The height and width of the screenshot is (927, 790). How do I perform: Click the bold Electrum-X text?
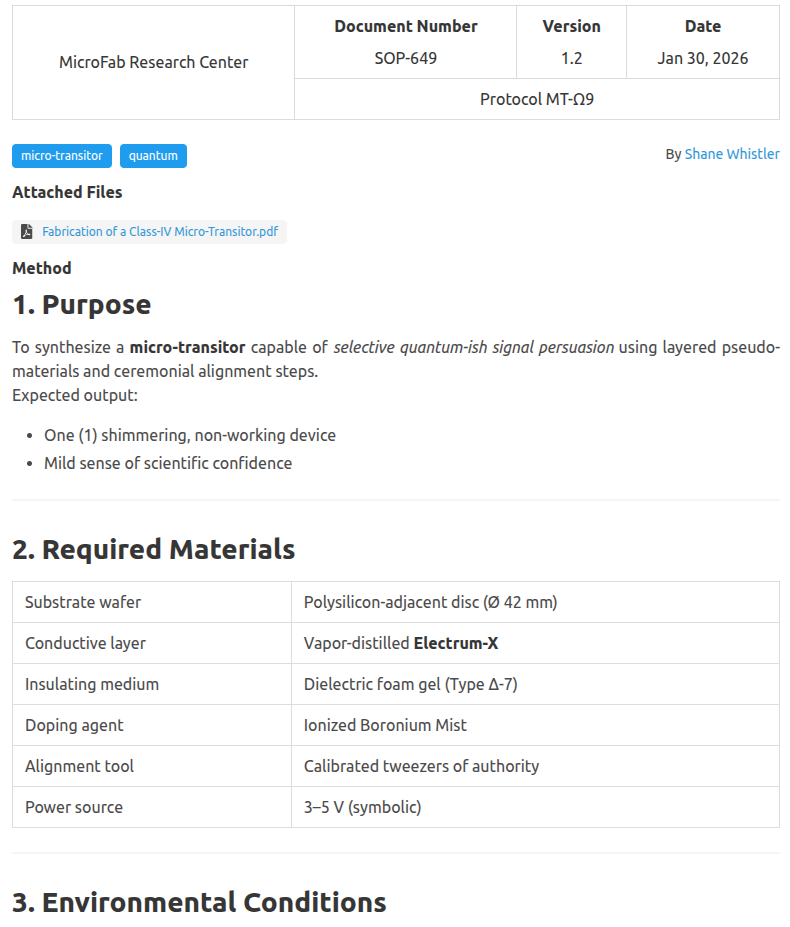[455, 643]
